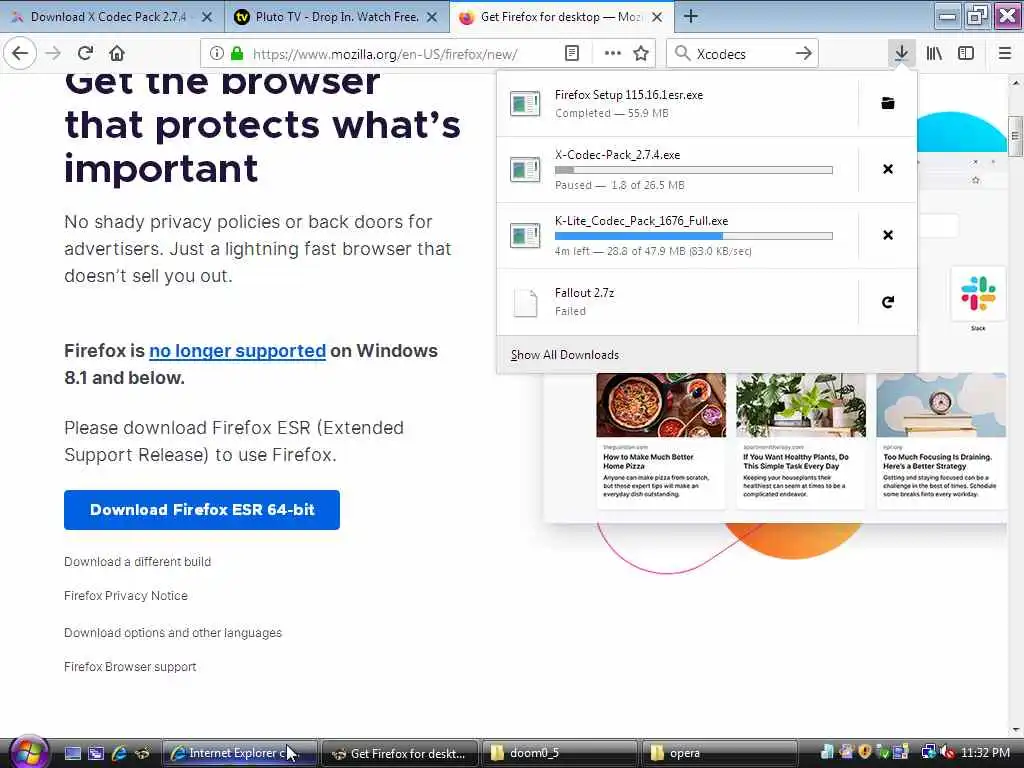Click the Slack icon tile

click(x=978, y=293)
